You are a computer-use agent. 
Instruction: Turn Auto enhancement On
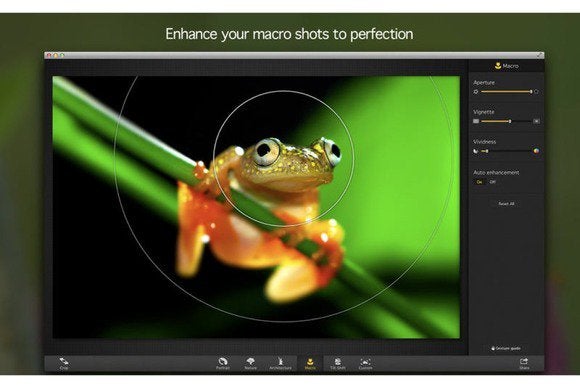tap(479, 182)
